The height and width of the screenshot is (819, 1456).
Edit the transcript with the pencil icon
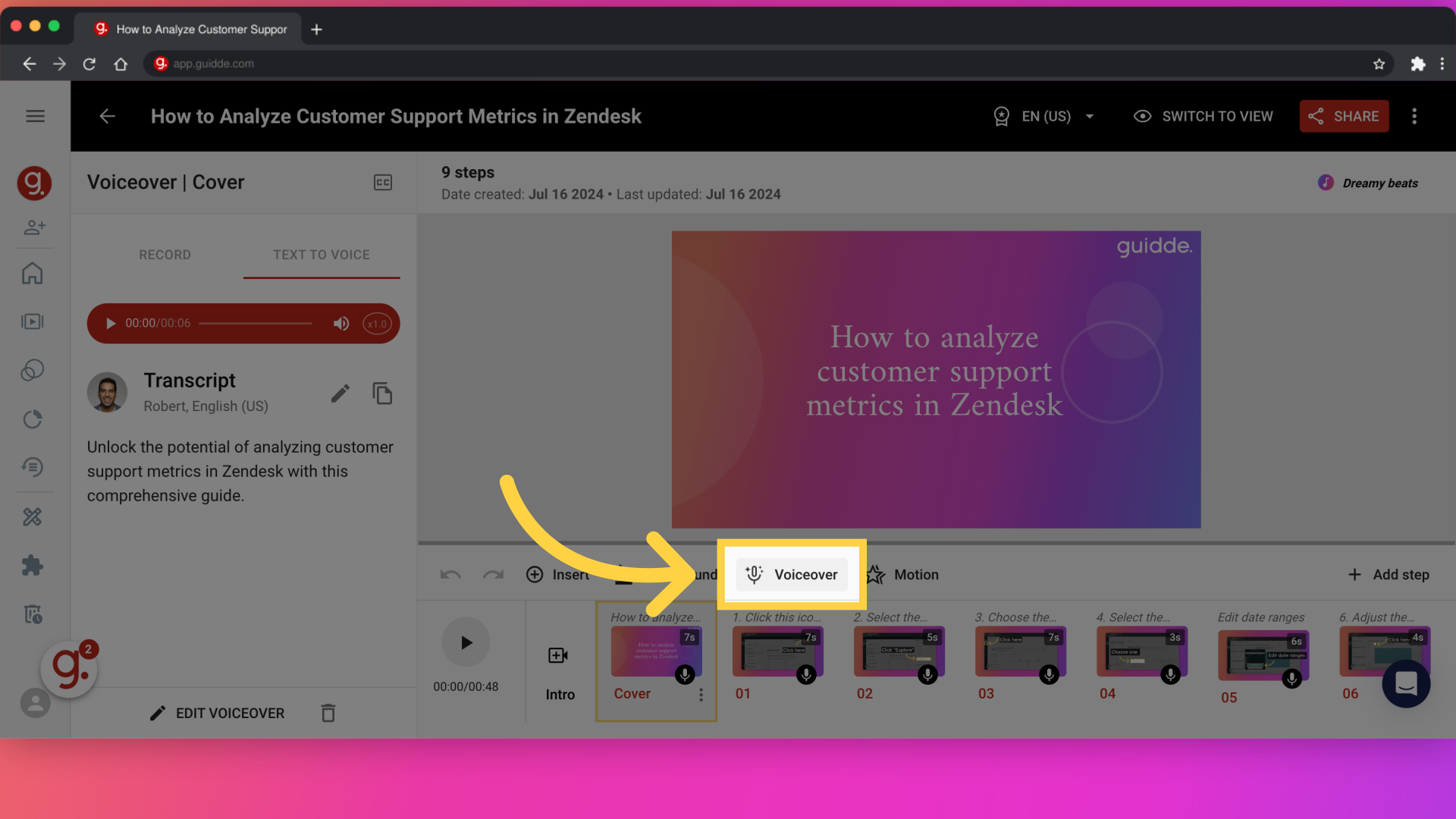coord(340,393)
